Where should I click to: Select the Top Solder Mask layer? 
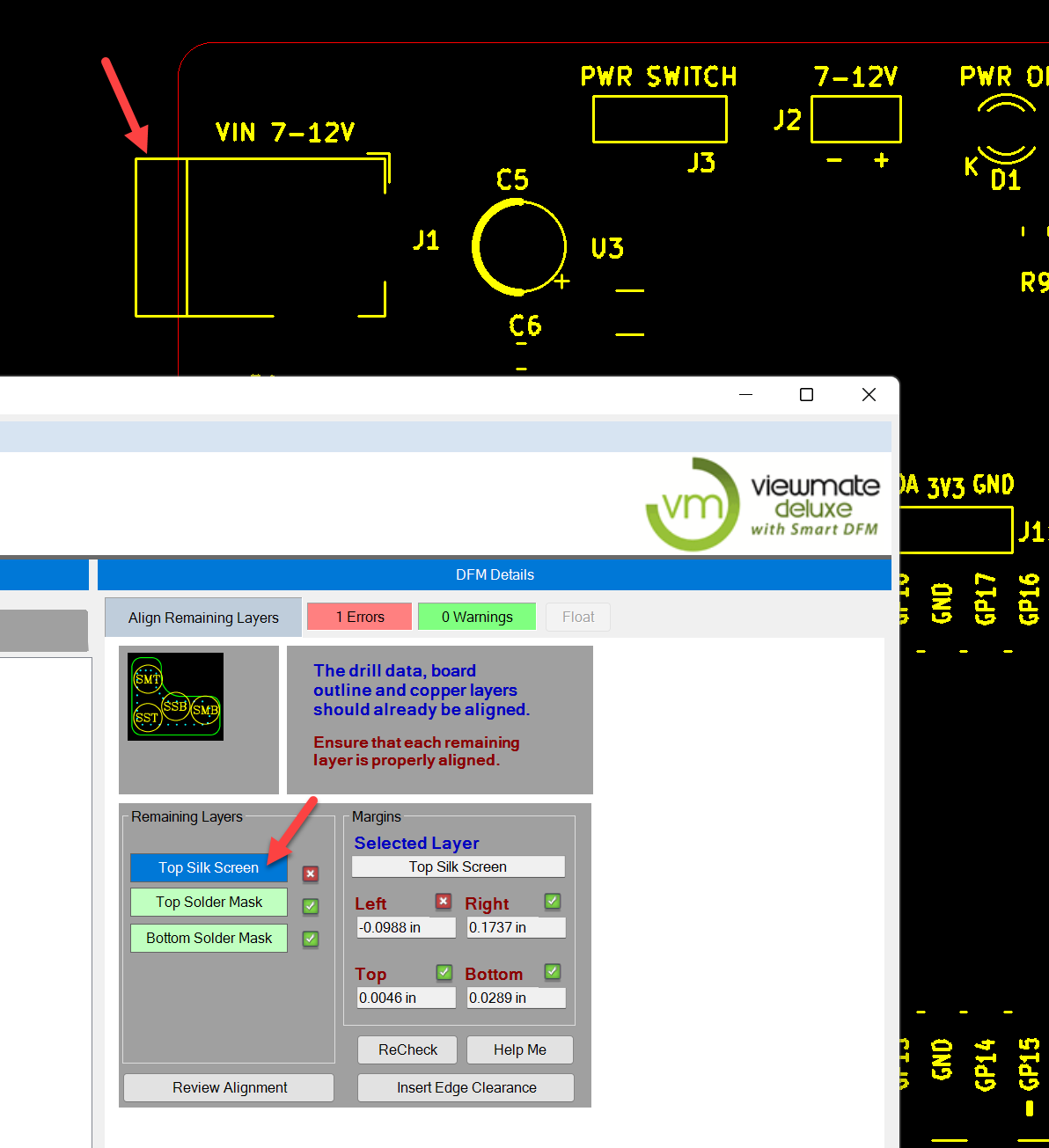pos(209,902)
